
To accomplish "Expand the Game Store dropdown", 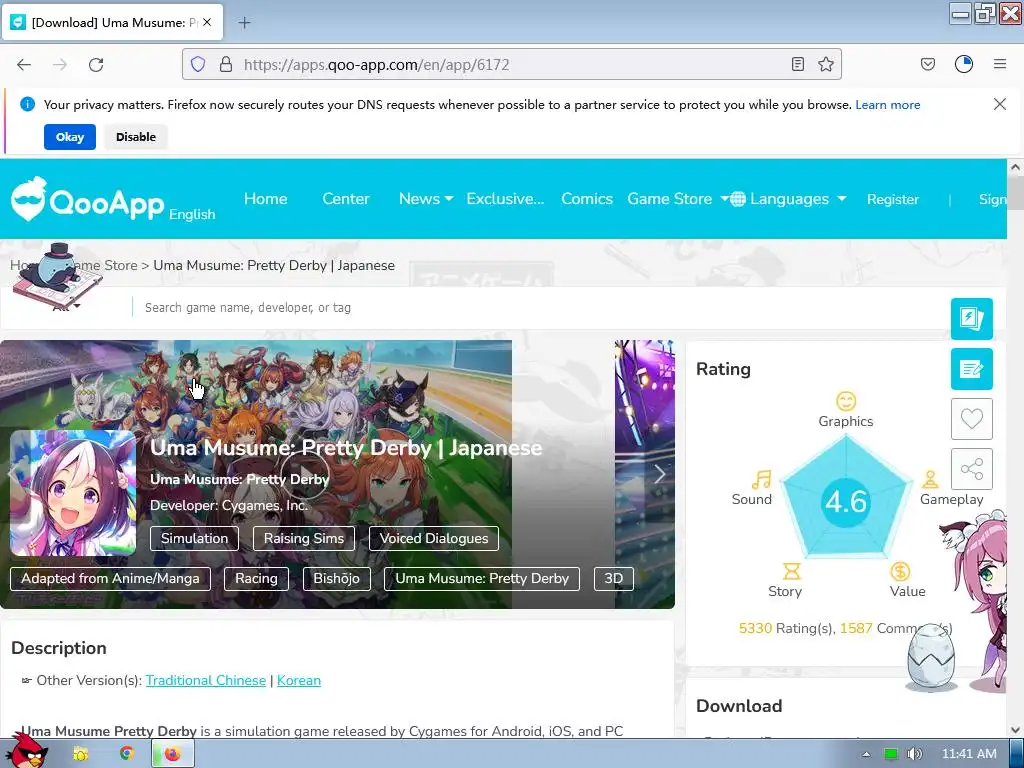I will pyautogui.click(x=677, y=199).
